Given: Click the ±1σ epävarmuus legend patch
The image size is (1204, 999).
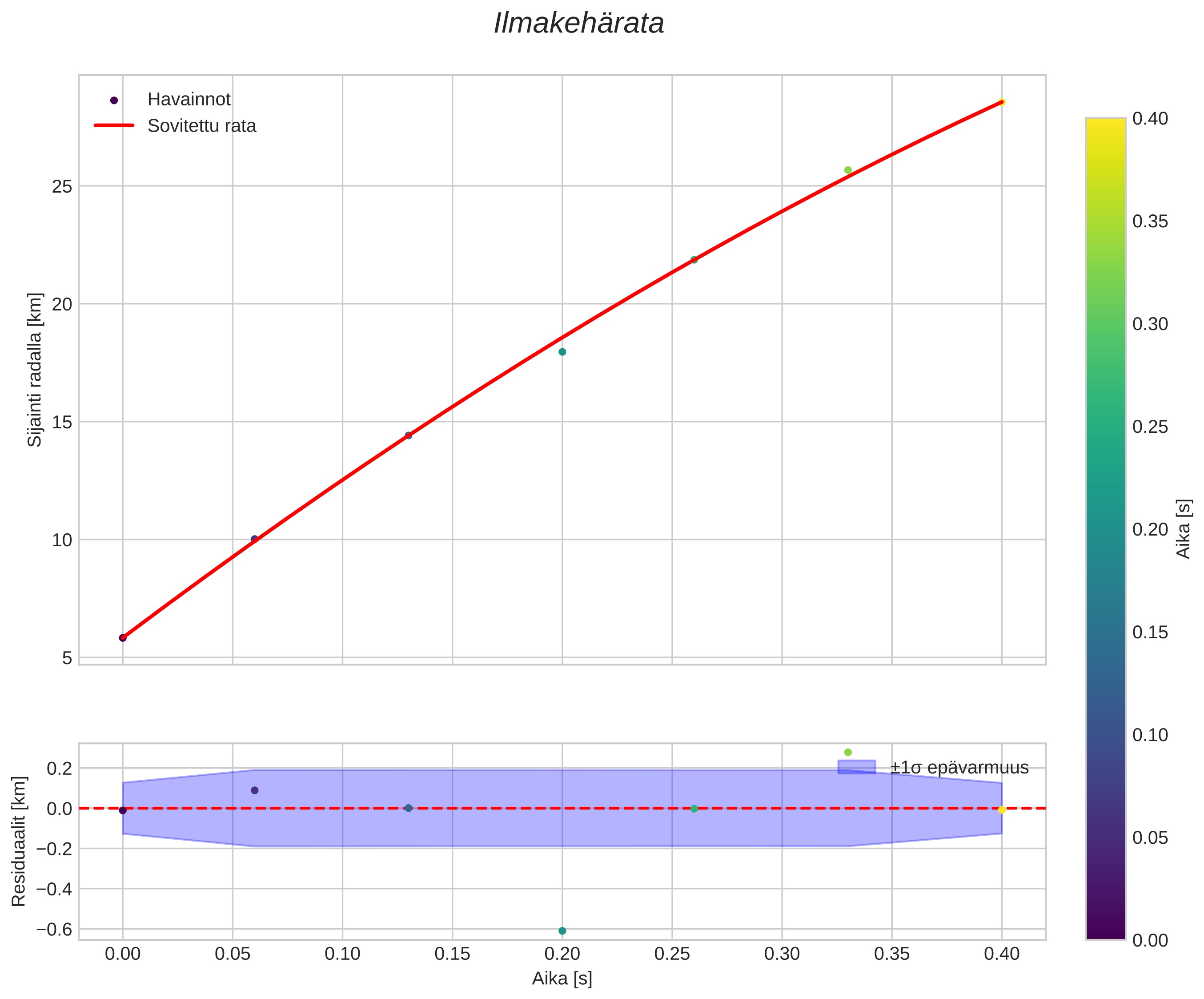Looking at the screenshot, I should click(857, 767).
